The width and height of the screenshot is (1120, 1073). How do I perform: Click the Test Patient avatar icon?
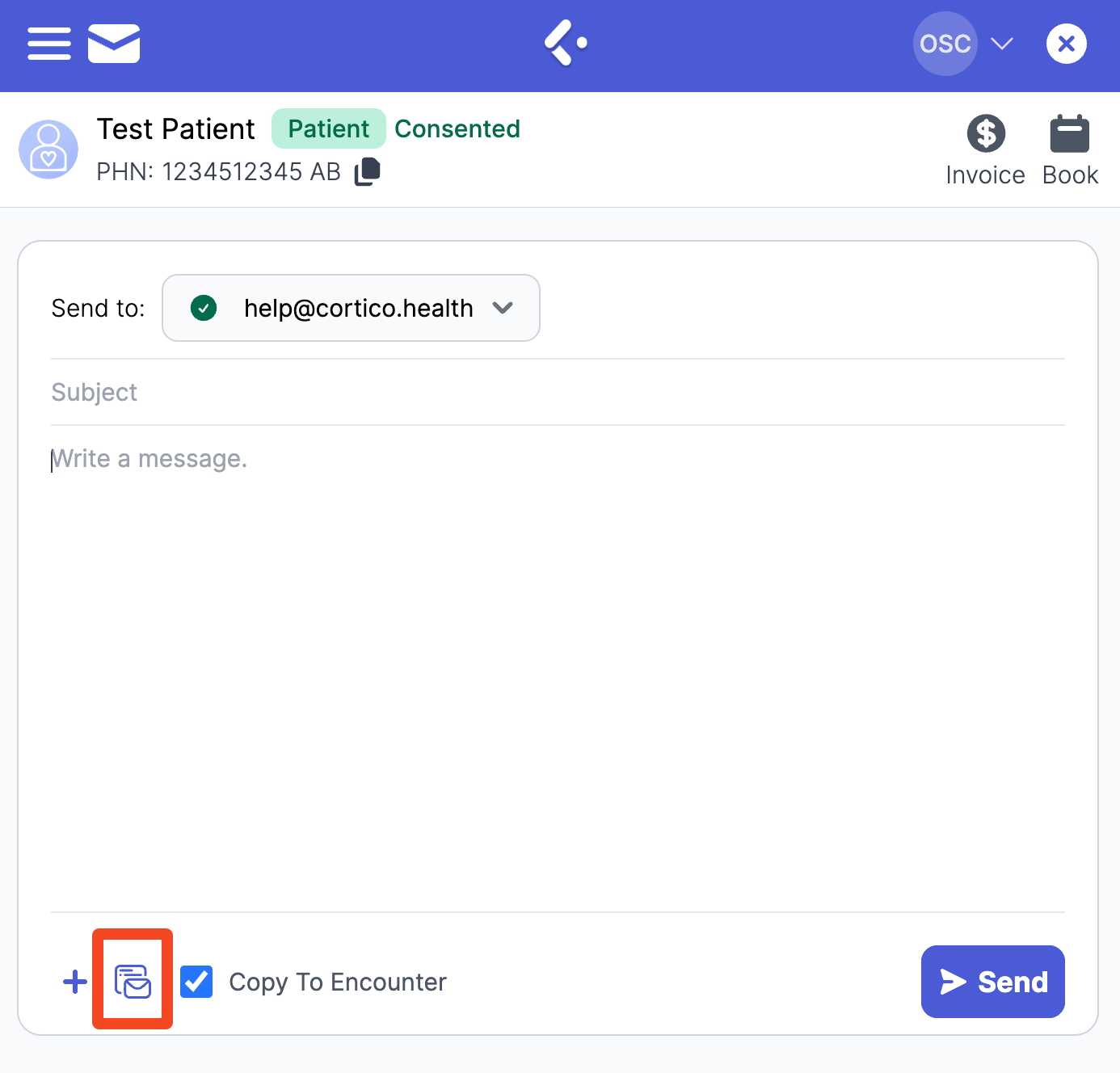48,149
